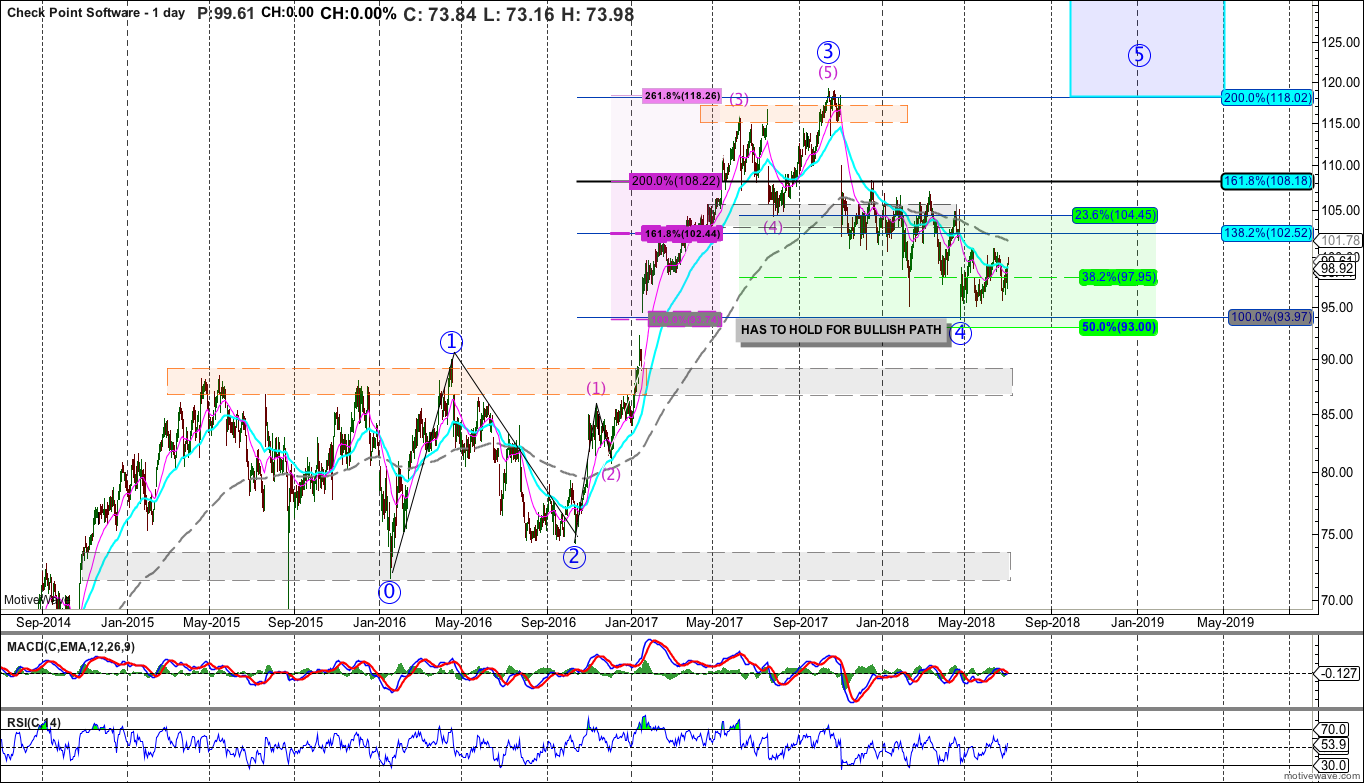The height and width of the screenshot is (783, 1364).
Task: Click the May-2016 date axis label
Action: tap(461, 621)
